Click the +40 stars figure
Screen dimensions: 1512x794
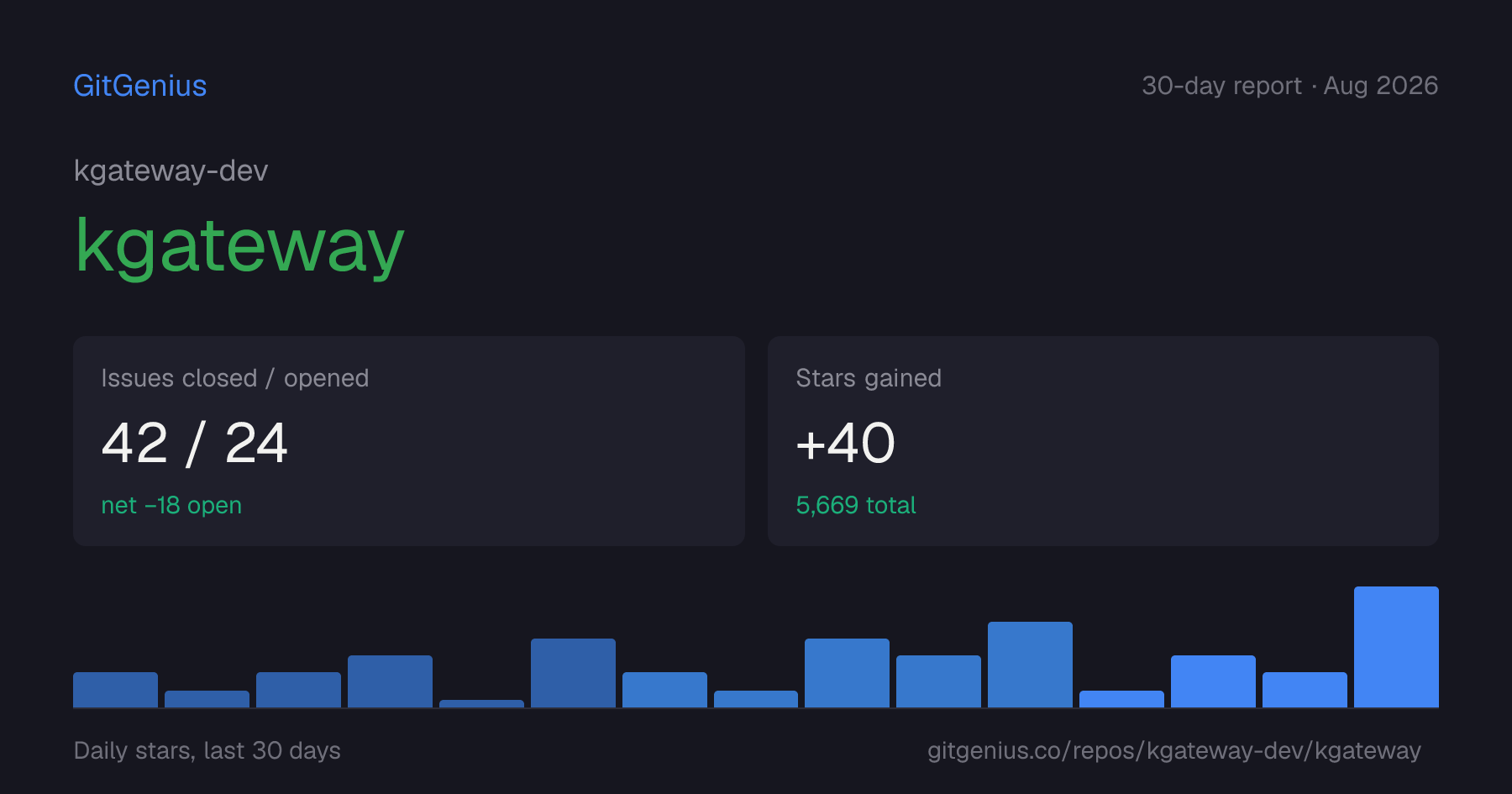845,443
